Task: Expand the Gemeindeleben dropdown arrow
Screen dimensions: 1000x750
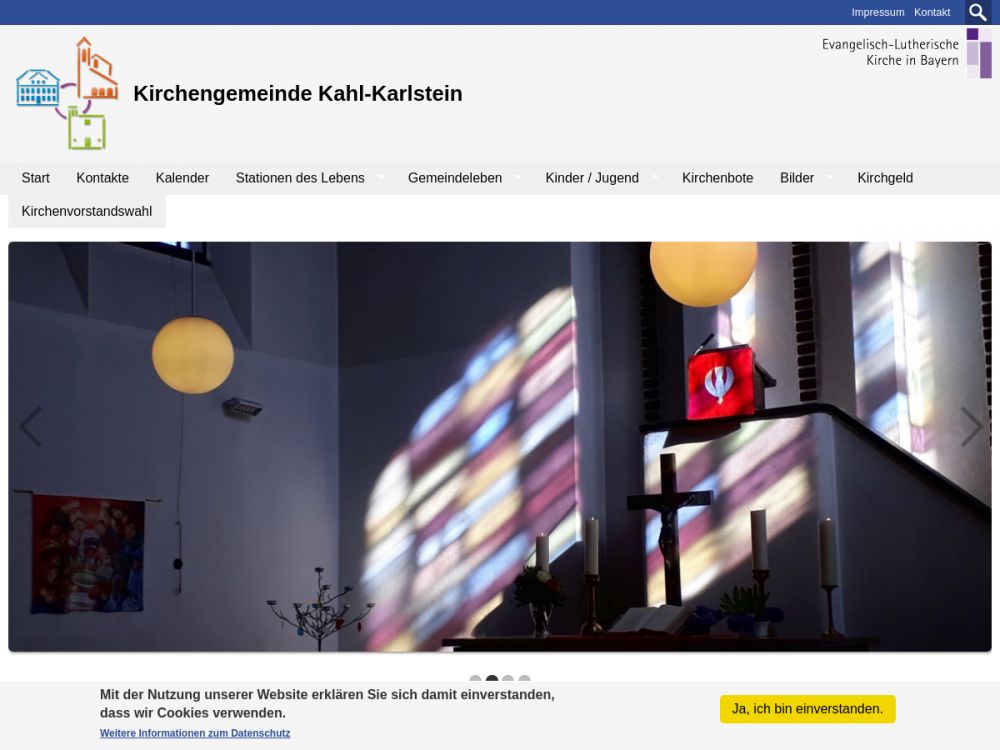Action: click(518, 178)
